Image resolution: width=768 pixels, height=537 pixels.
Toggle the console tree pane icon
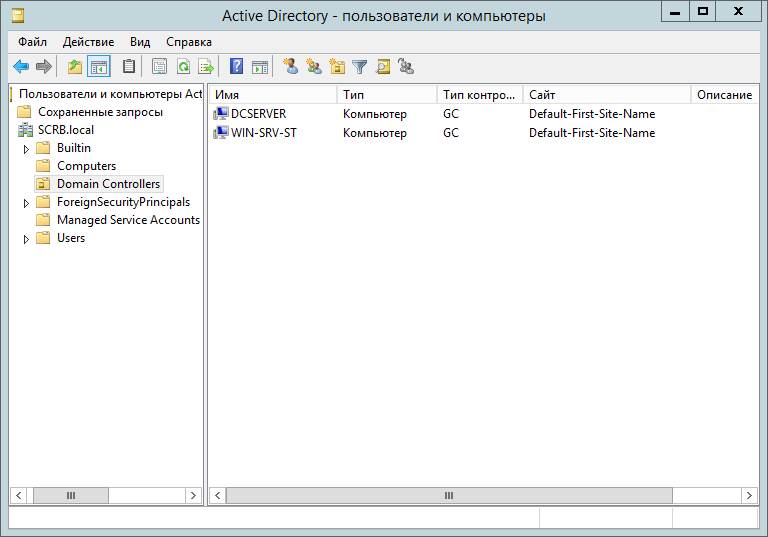tap(98, 67)
